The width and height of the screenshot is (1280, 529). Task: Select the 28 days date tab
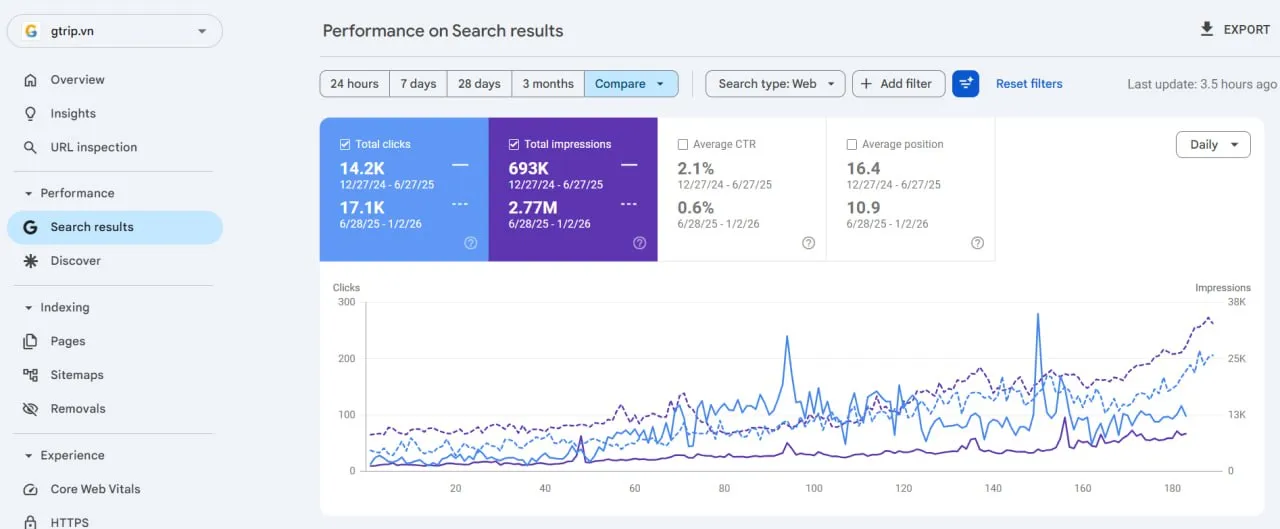click(x=479, y=84)
